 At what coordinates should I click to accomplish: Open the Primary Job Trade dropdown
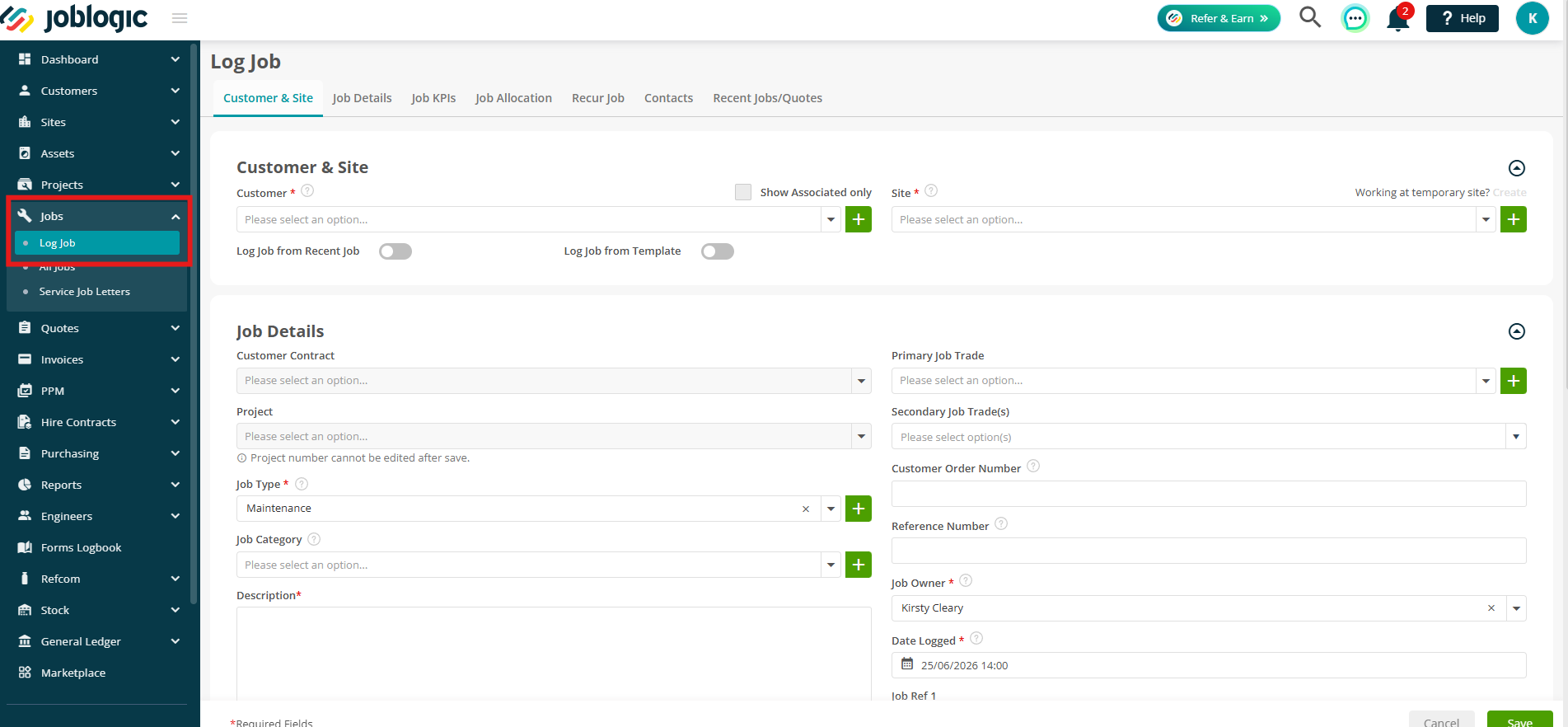(x=1193, y=381)
